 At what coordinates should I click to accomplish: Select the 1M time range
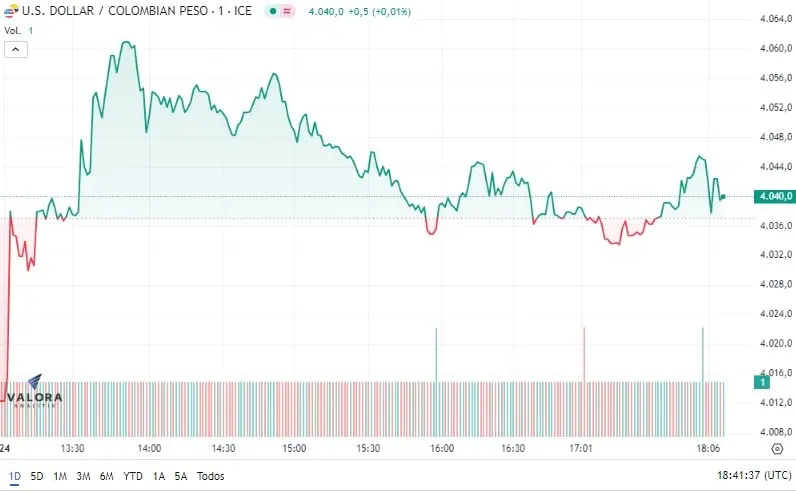click(x=60, y=476)
